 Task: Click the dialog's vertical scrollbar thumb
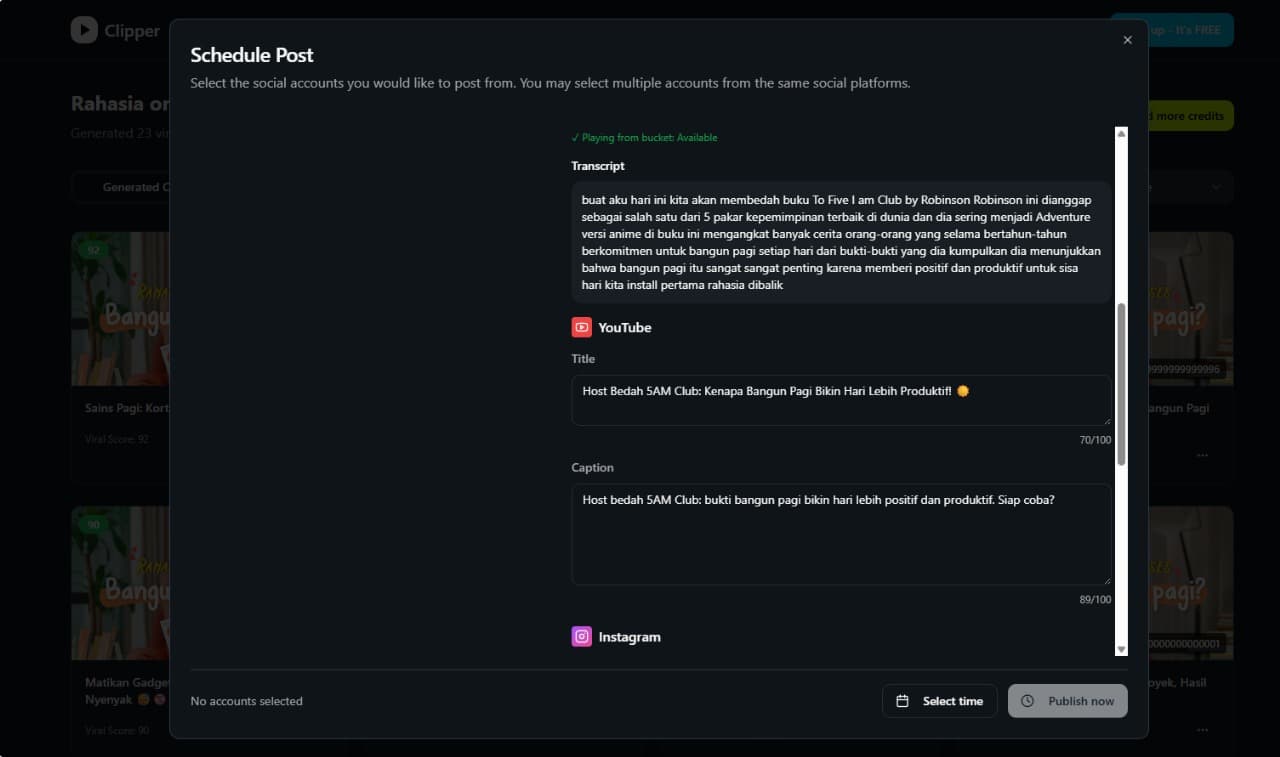1121,385
